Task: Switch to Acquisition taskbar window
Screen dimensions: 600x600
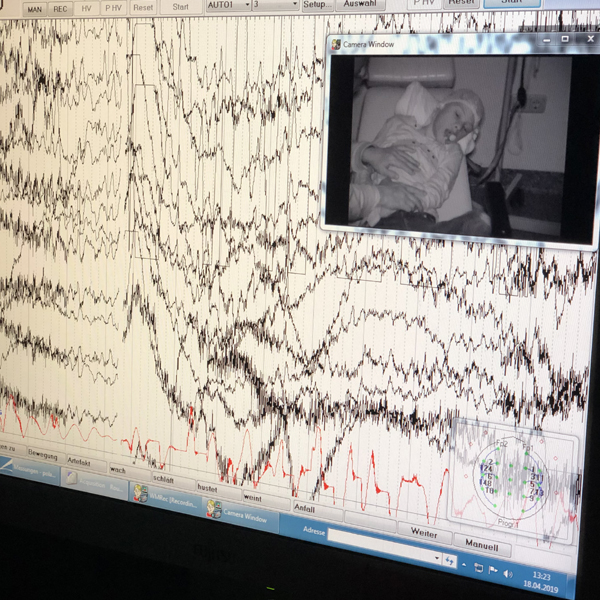Action: point(95,484)
